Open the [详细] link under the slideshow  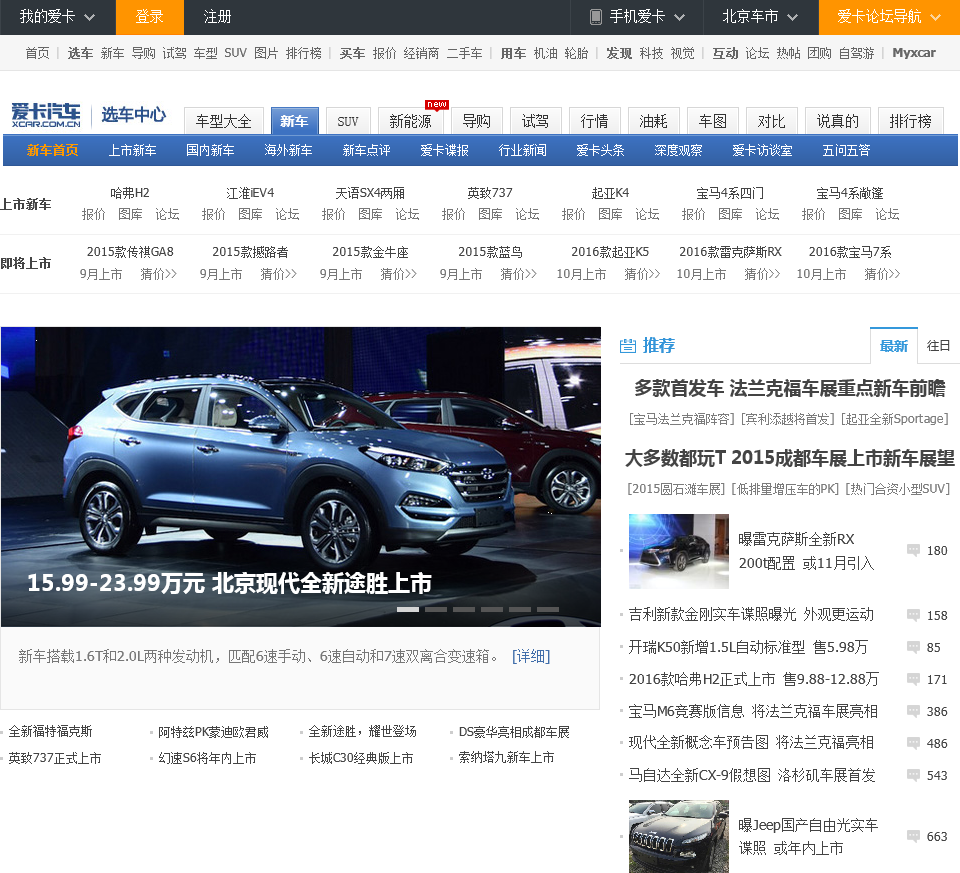(x=531, y=656)
